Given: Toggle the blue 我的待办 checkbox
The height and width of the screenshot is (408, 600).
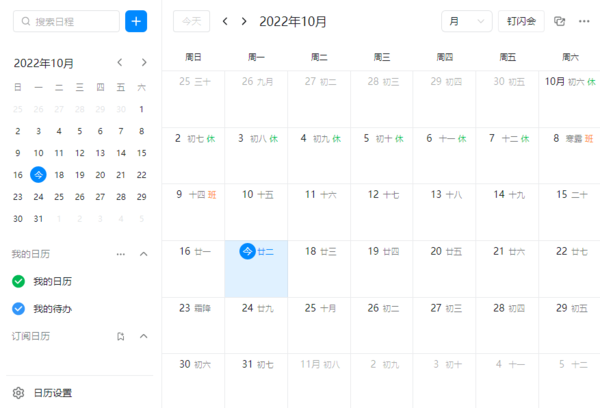Looking at the screenshot, I should (x=18, y=308).
